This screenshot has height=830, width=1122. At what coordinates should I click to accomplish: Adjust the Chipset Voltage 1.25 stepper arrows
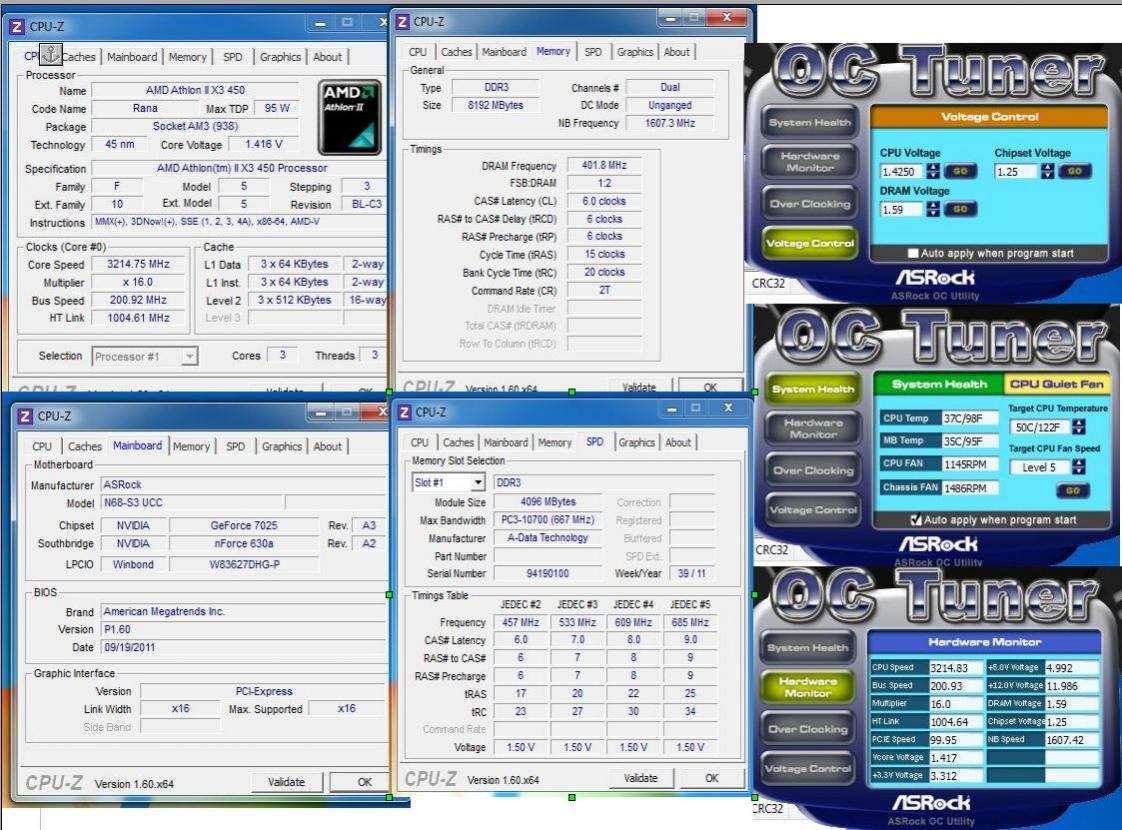[1048, 172]
